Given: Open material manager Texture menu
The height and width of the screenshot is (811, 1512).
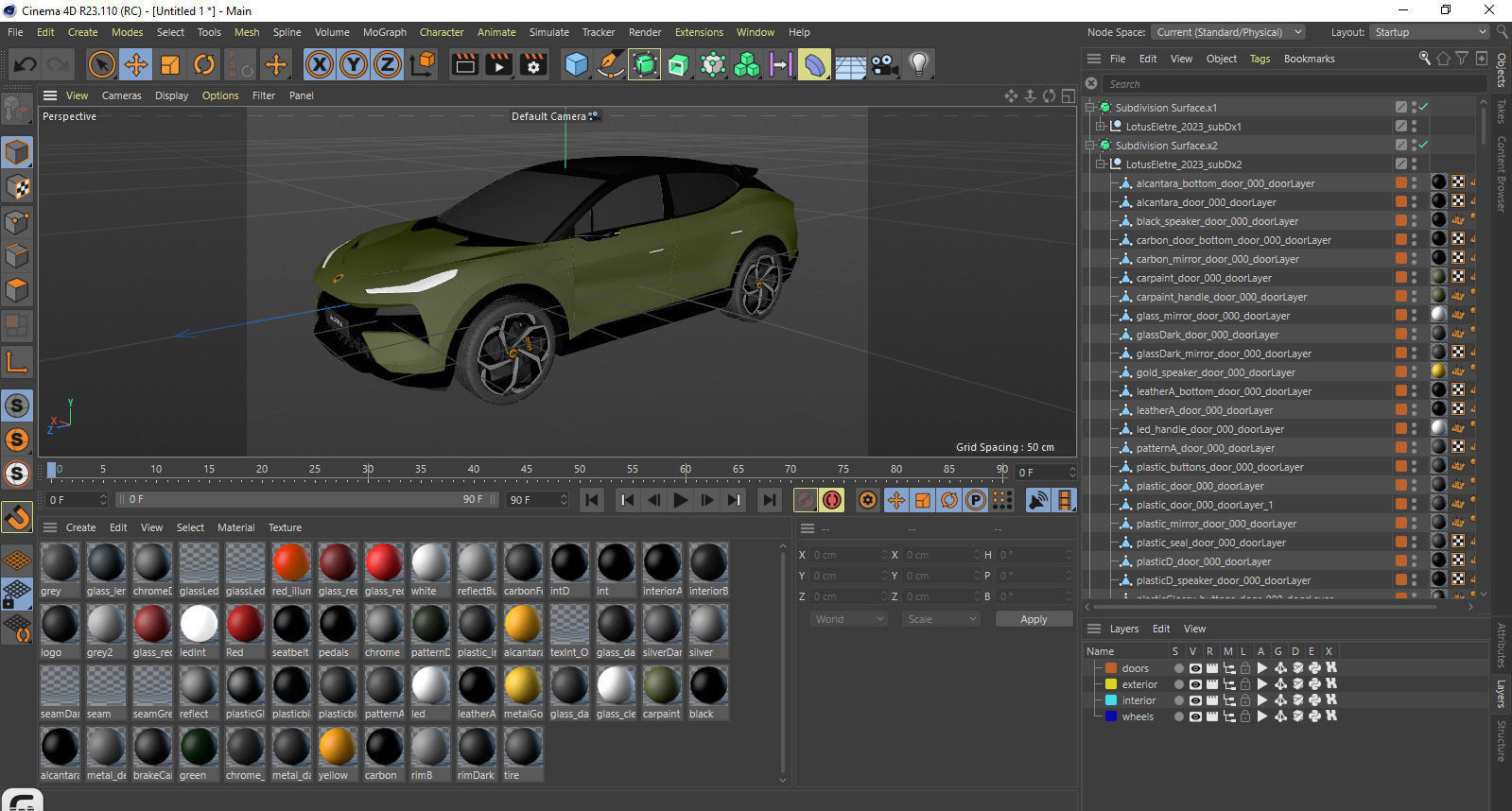Looking at the screenshot, I should click(285, 527).
